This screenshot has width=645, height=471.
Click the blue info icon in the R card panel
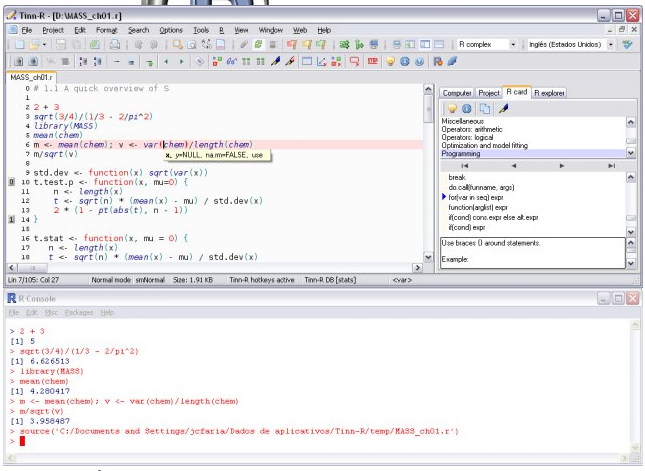(x=468, y=108)
